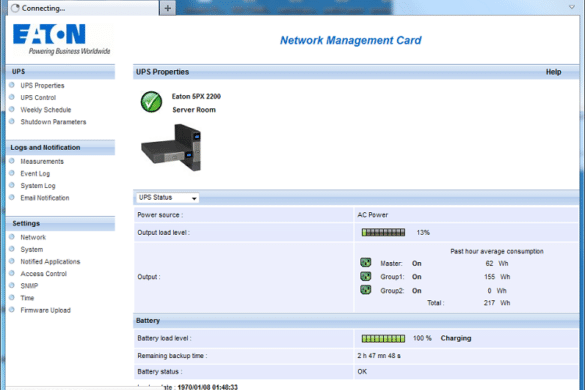Open UPS Control page
This screenshot has width=585, height=390.
pos(38,97)
